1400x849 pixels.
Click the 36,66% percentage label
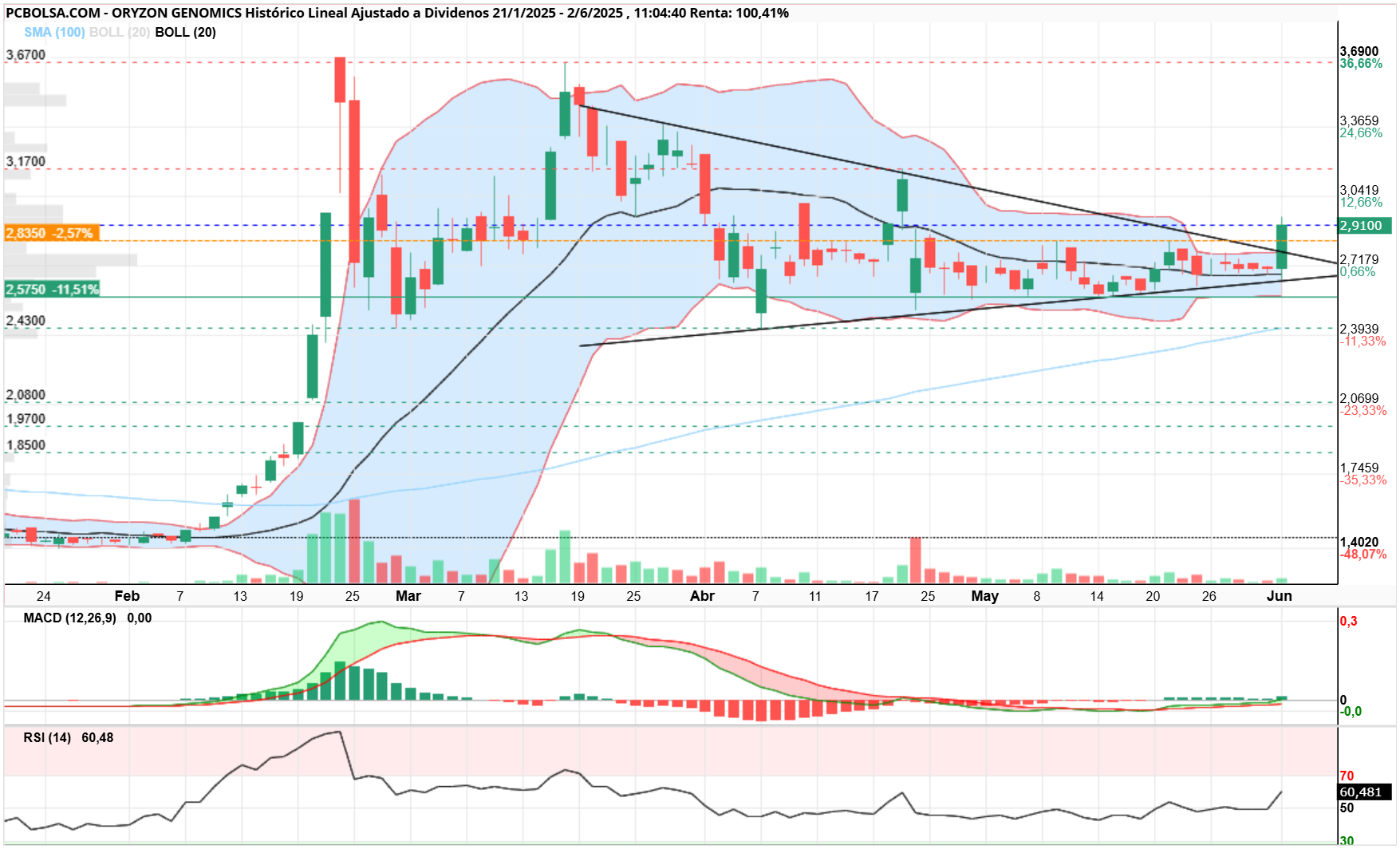[1361, 64]
